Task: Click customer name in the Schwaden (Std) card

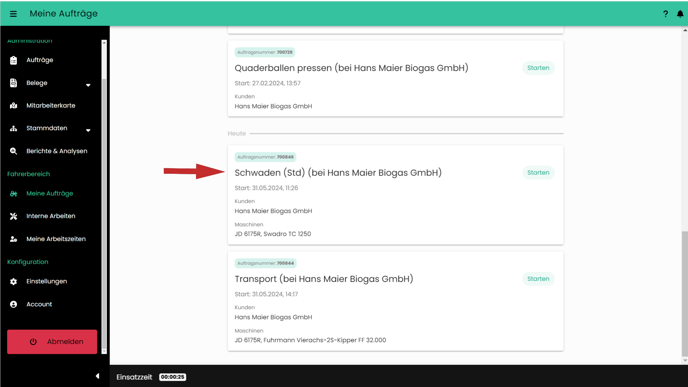Action: [273, 211]
